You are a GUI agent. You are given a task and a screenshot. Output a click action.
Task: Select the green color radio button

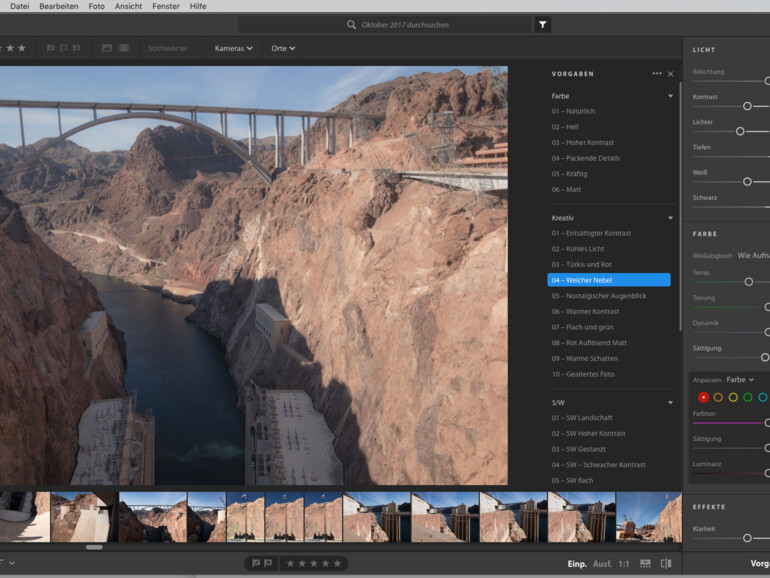tap(747, 397)
